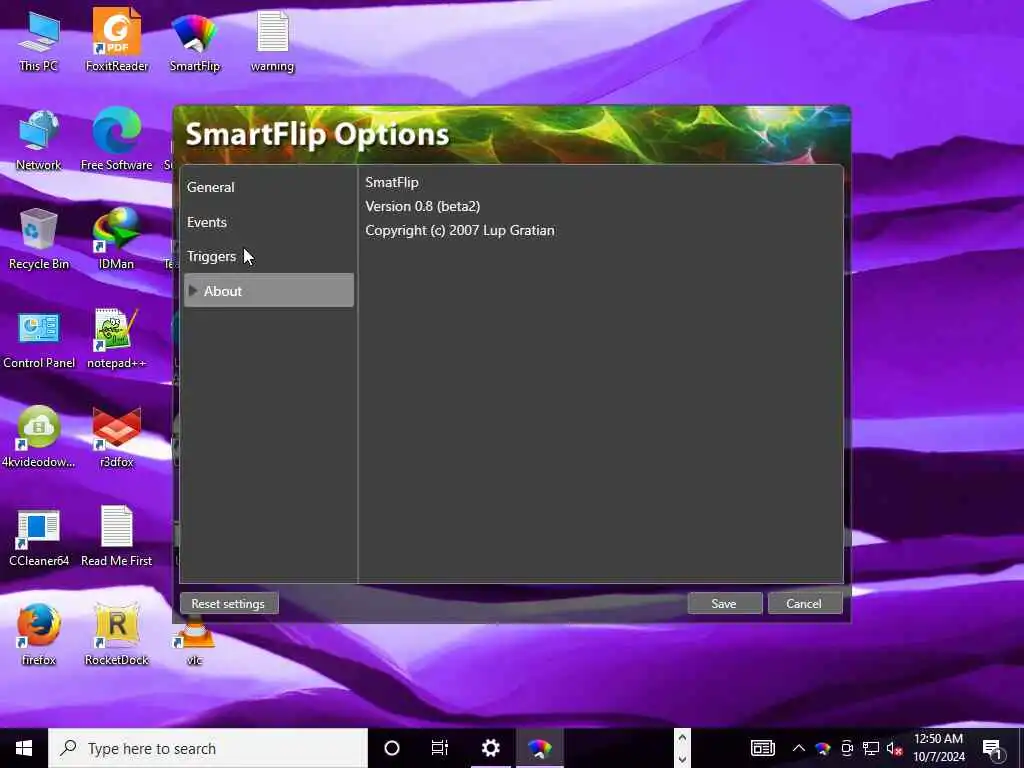This screenshot has width=1024, height=768.
Task: Open the network tray icon
Action: tap(871, 748)
